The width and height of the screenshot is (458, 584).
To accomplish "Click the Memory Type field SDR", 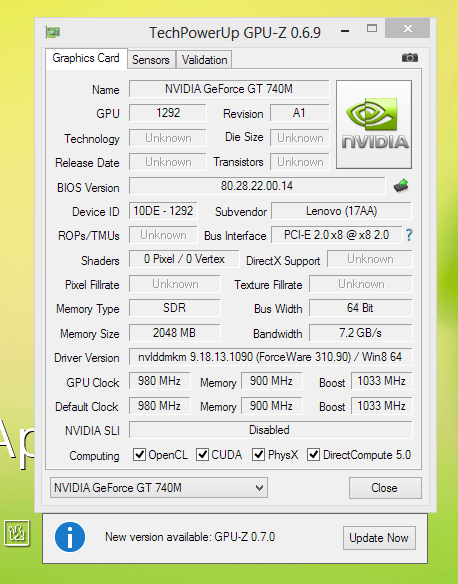I will point(175,308).
